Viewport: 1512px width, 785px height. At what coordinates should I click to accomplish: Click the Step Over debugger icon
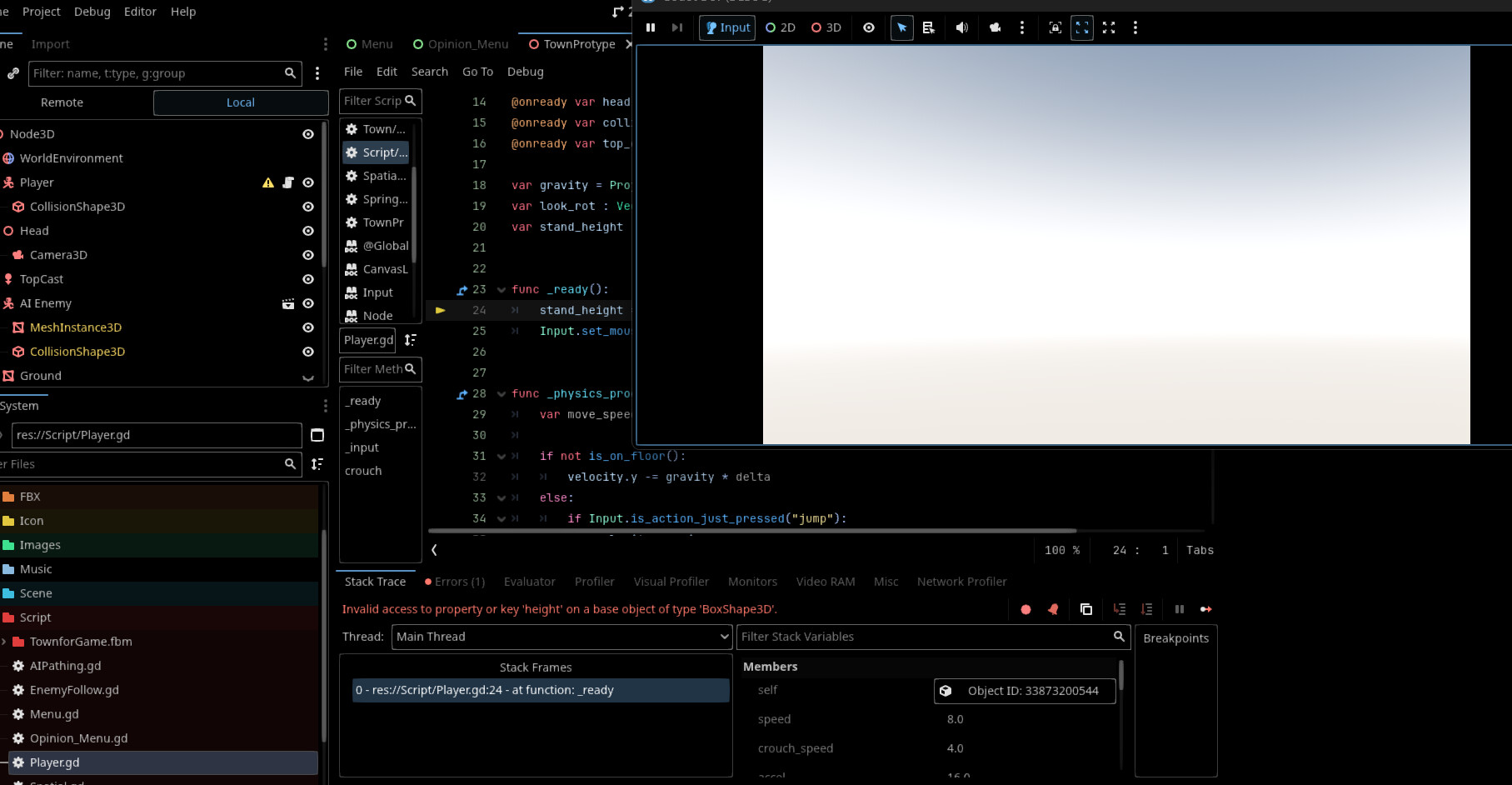point(1147,609)
